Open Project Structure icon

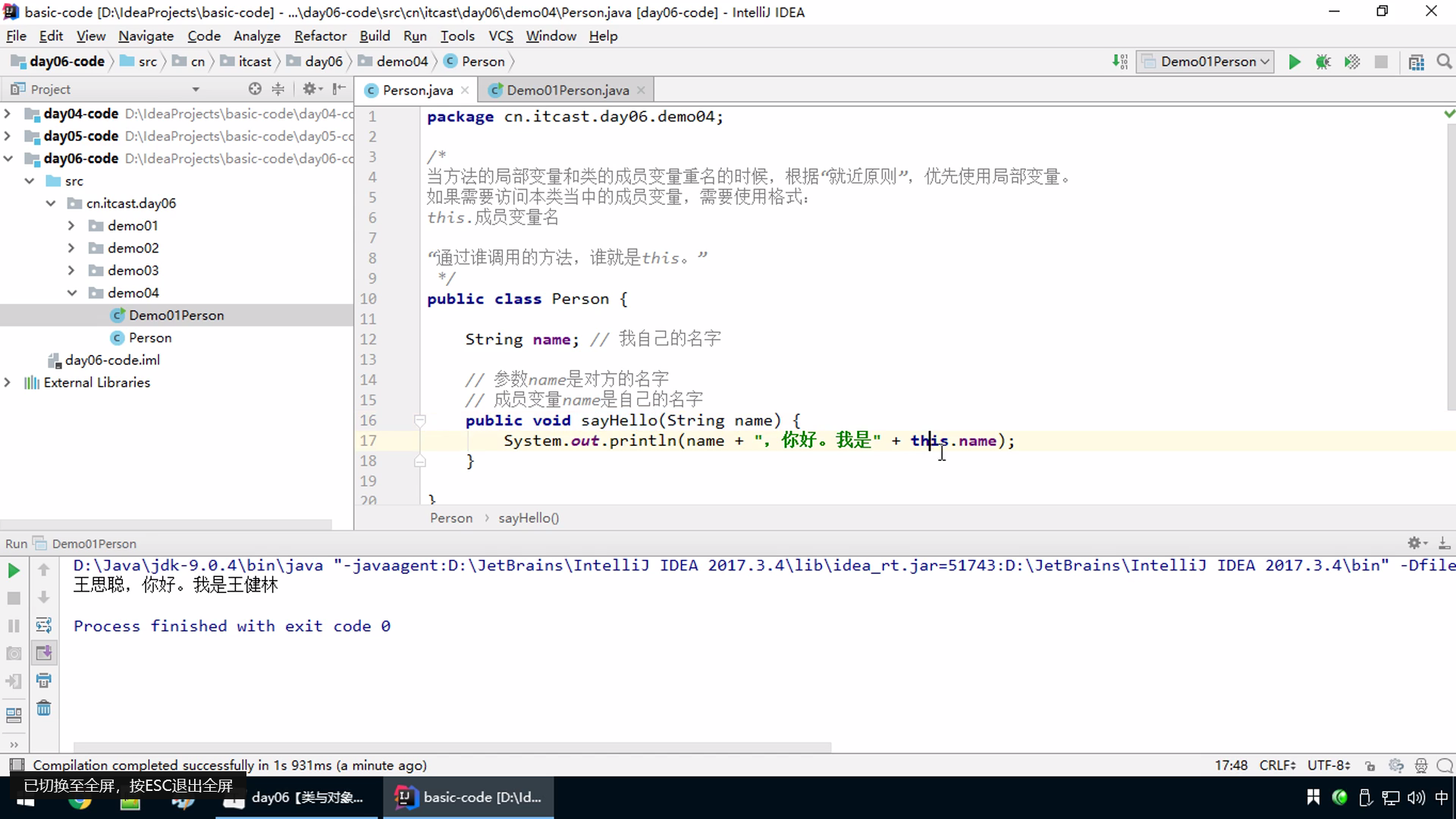click(x=1416, y=62)
